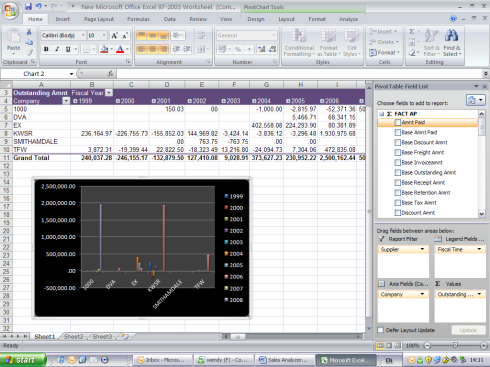Viewport: 490px width, 367px height.
Task: Click the Office button orb
Action: [x=10, y=10]
